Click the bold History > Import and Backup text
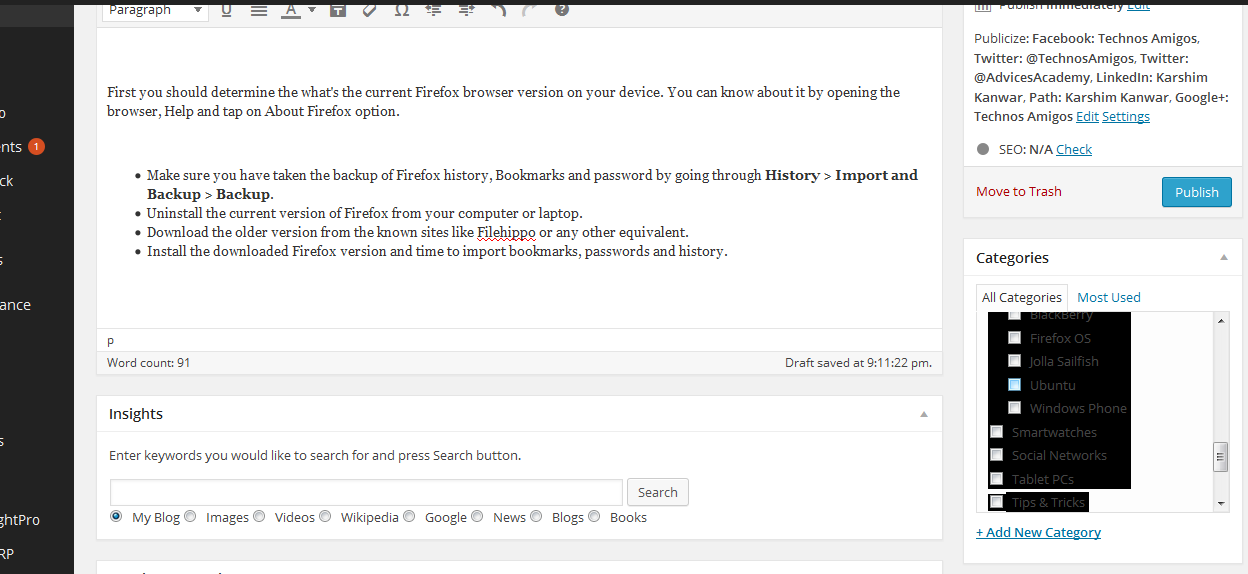 pyautogui.click(x=532, y=184)
